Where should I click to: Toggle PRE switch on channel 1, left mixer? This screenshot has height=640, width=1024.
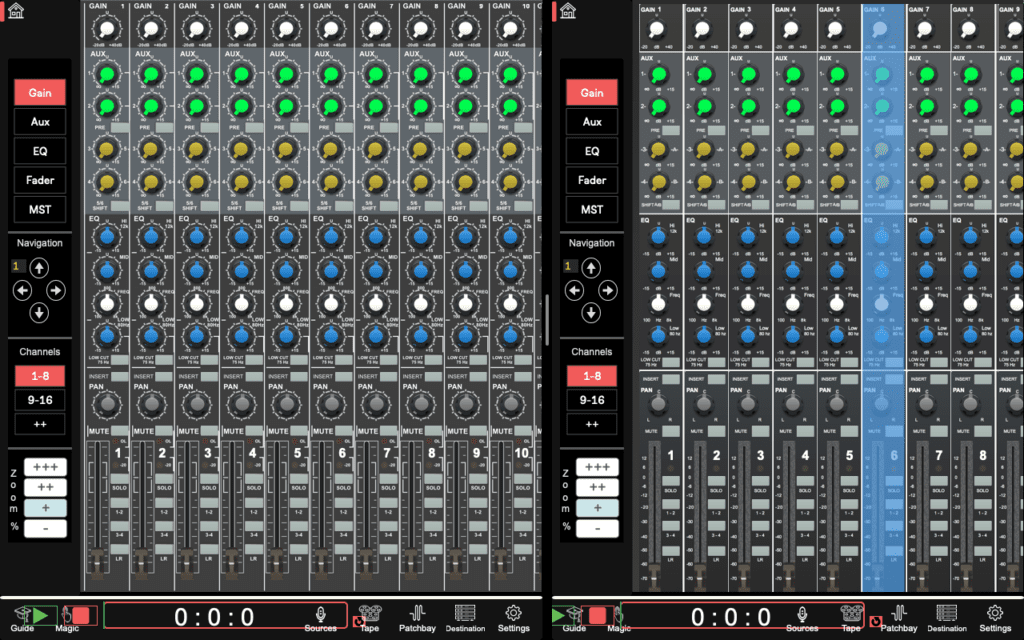tap(120, 127)
